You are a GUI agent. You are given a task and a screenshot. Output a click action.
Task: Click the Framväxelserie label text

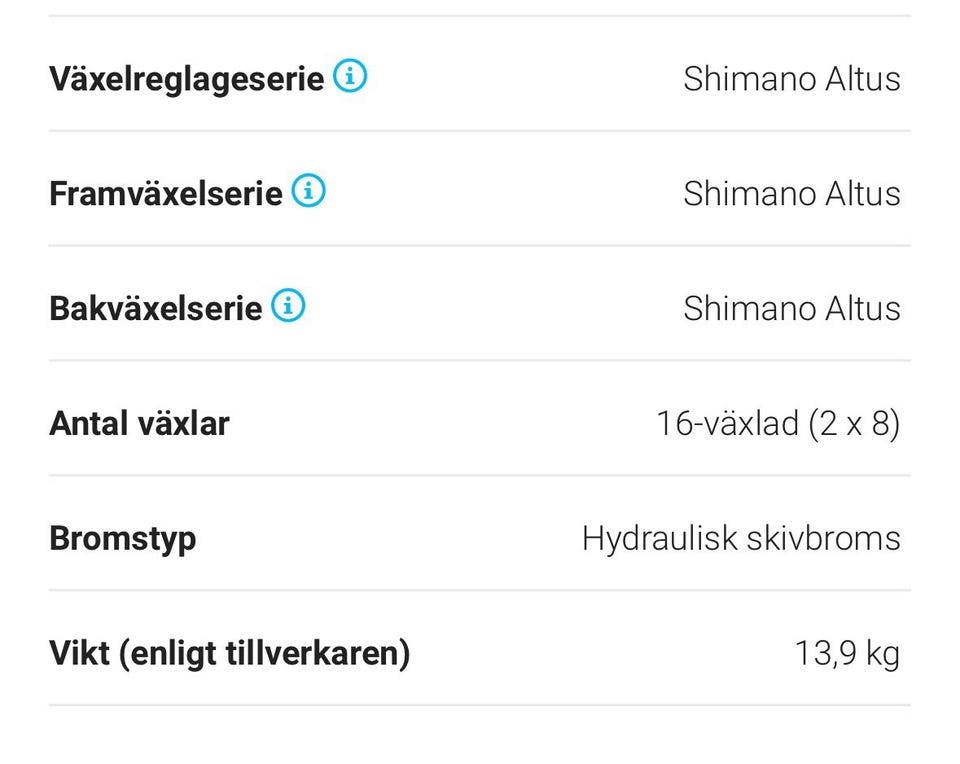tap(166, 193)
